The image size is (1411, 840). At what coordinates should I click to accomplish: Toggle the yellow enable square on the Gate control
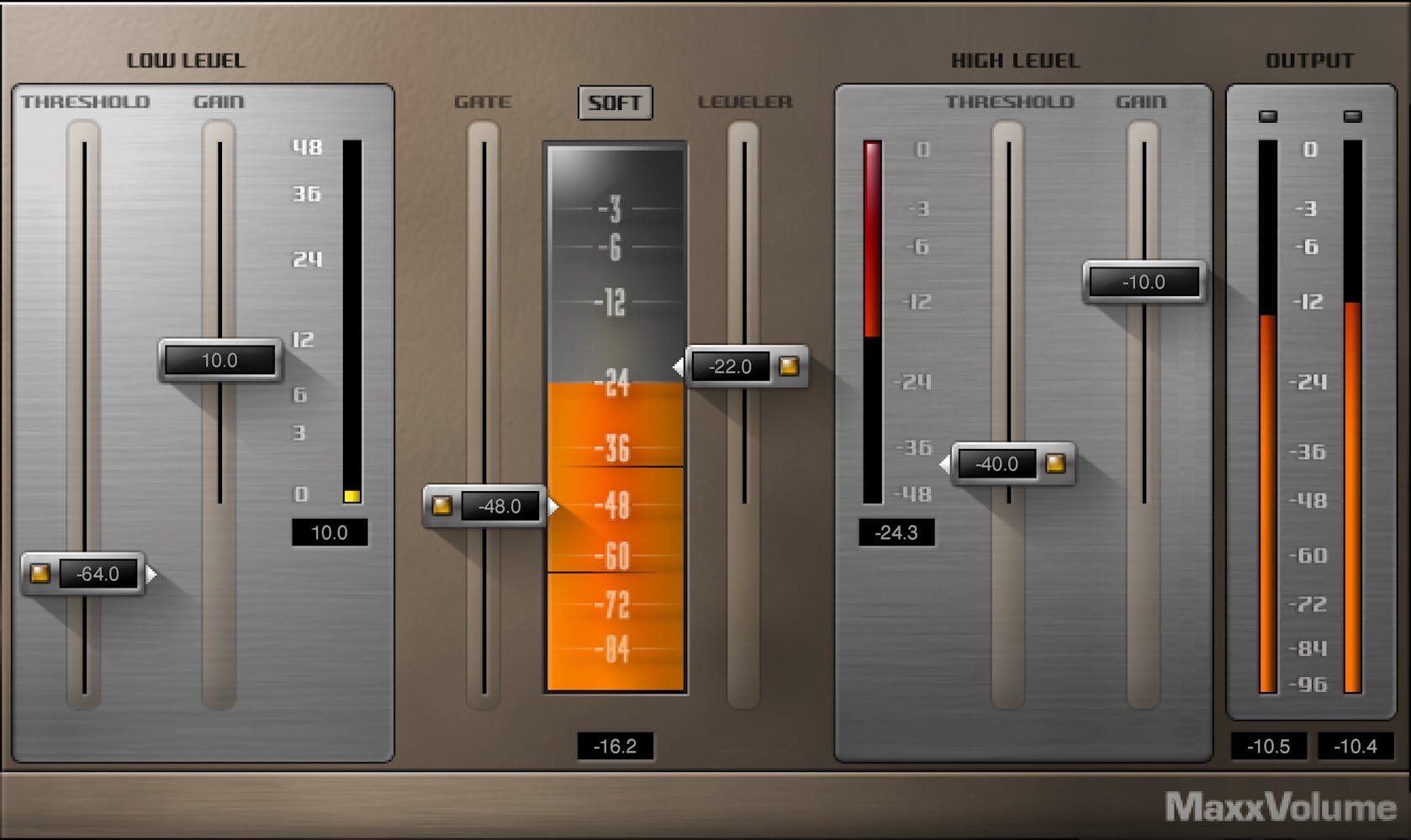[443, 506]
